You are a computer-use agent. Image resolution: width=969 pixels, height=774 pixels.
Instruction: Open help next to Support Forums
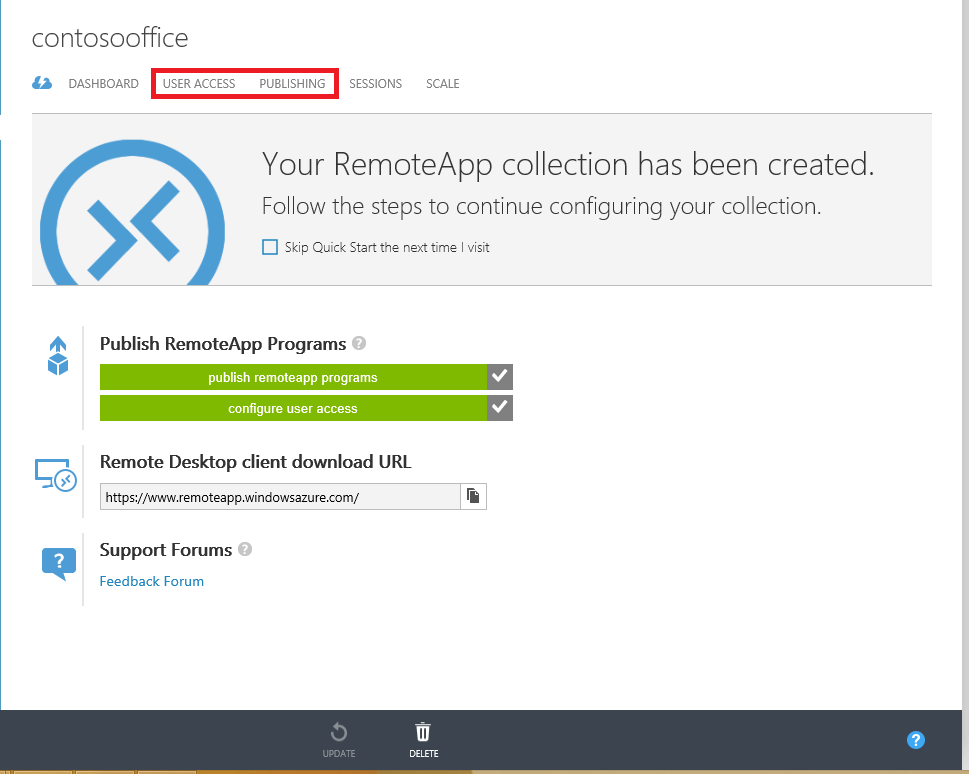(x=245, y=549)
